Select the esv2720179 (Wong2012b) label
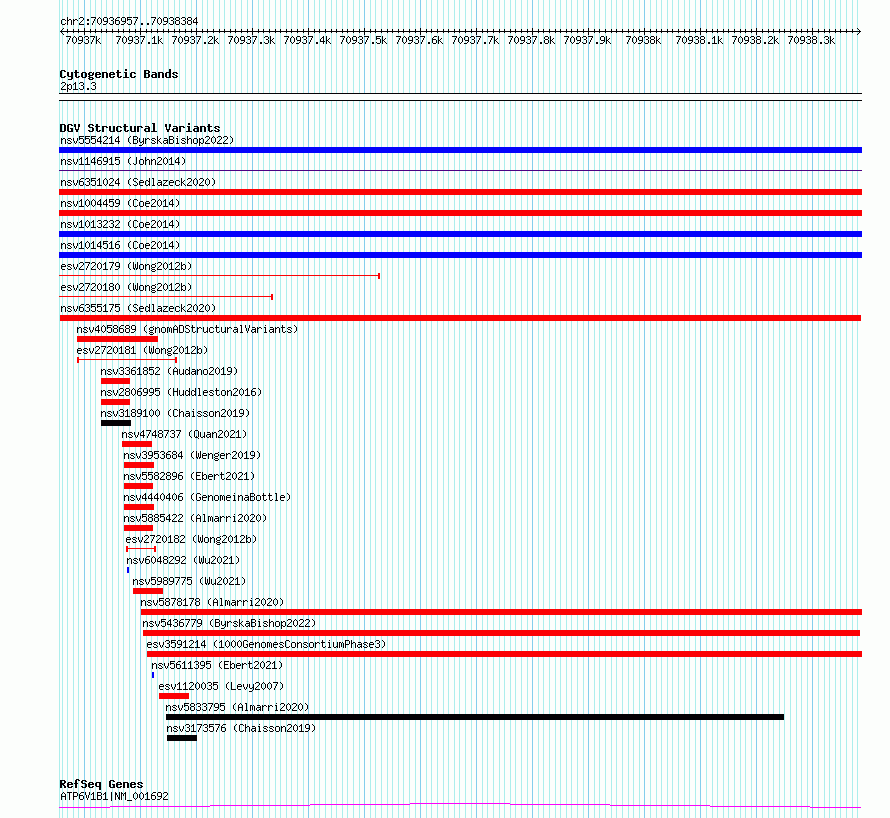The image size is (890, 818). click(126, 266)
